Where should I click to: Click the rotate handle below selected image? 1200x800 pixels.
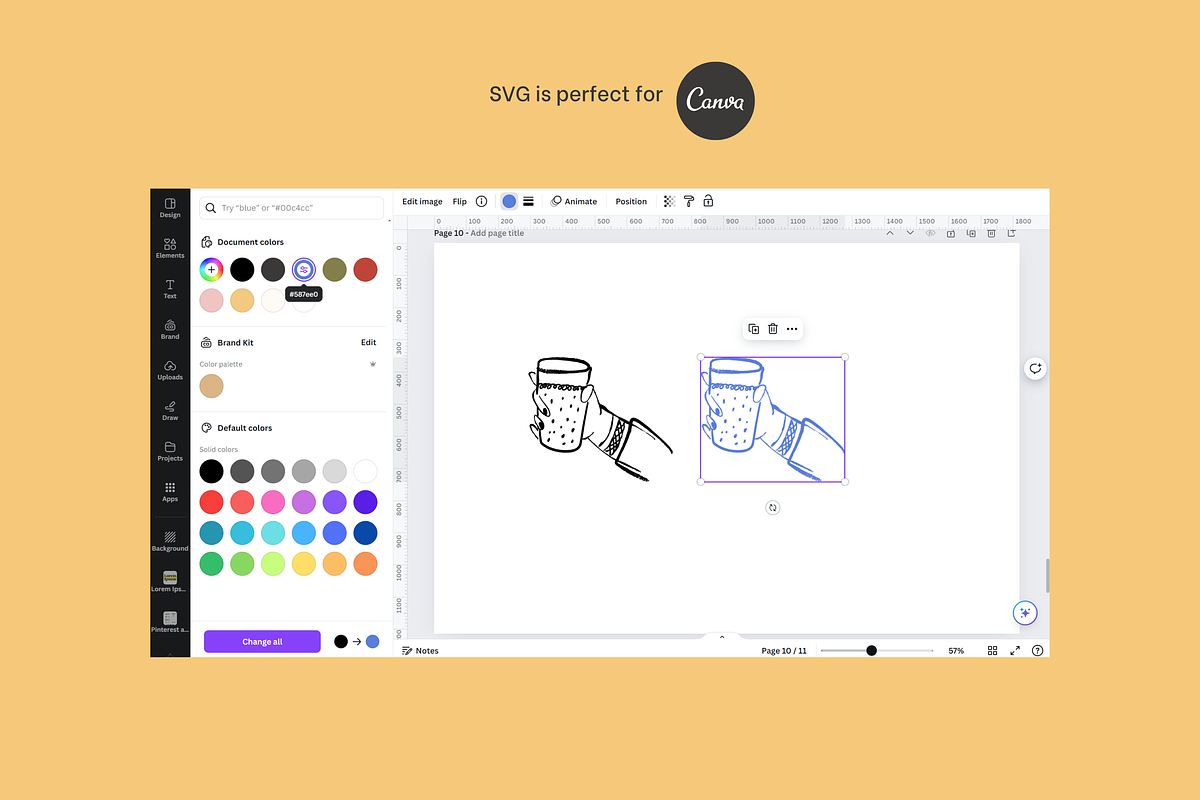[x=772, y=508]
